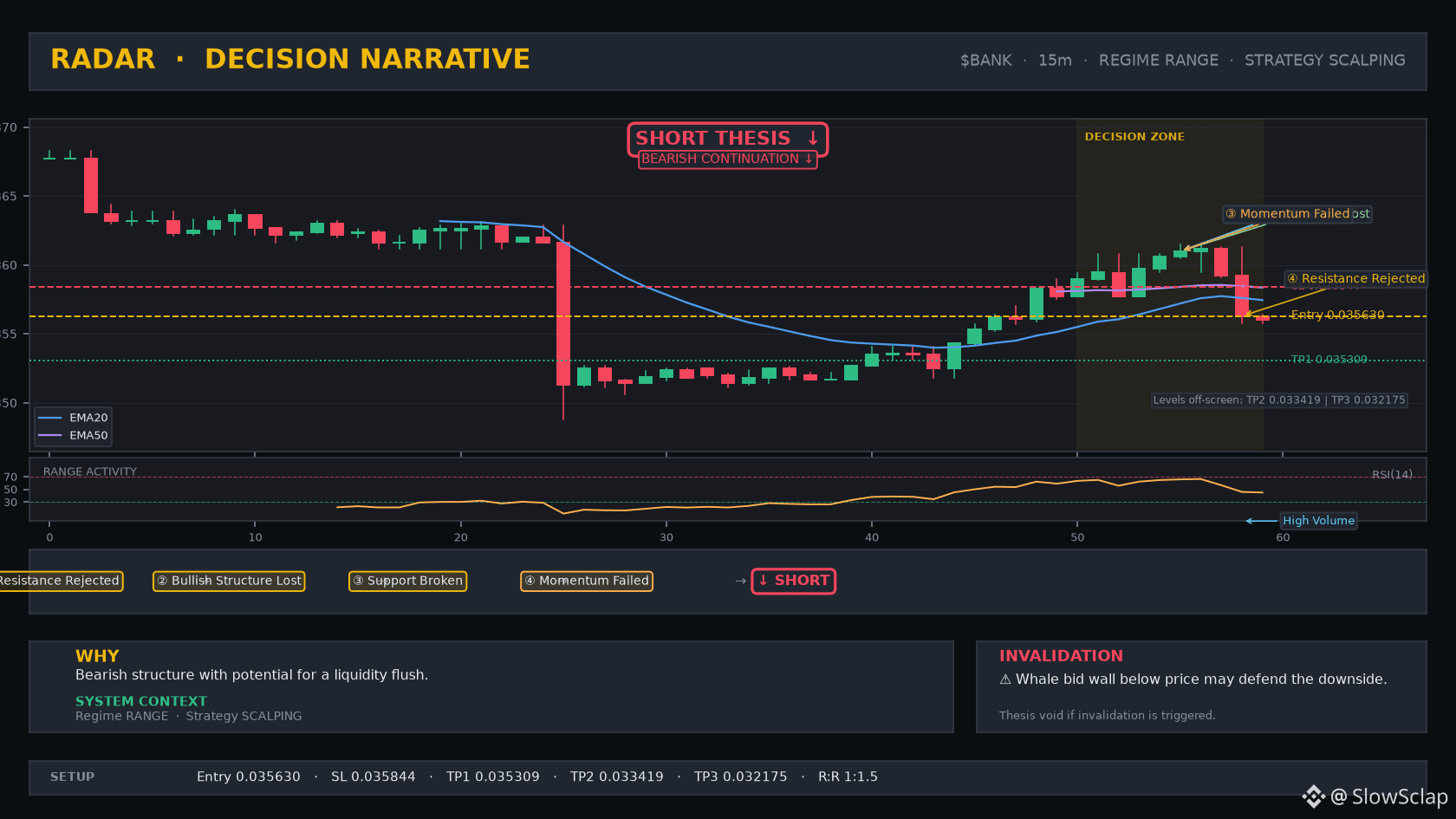
Task: Click the $BANK ticker label
Action: click(x=985, y=61)
